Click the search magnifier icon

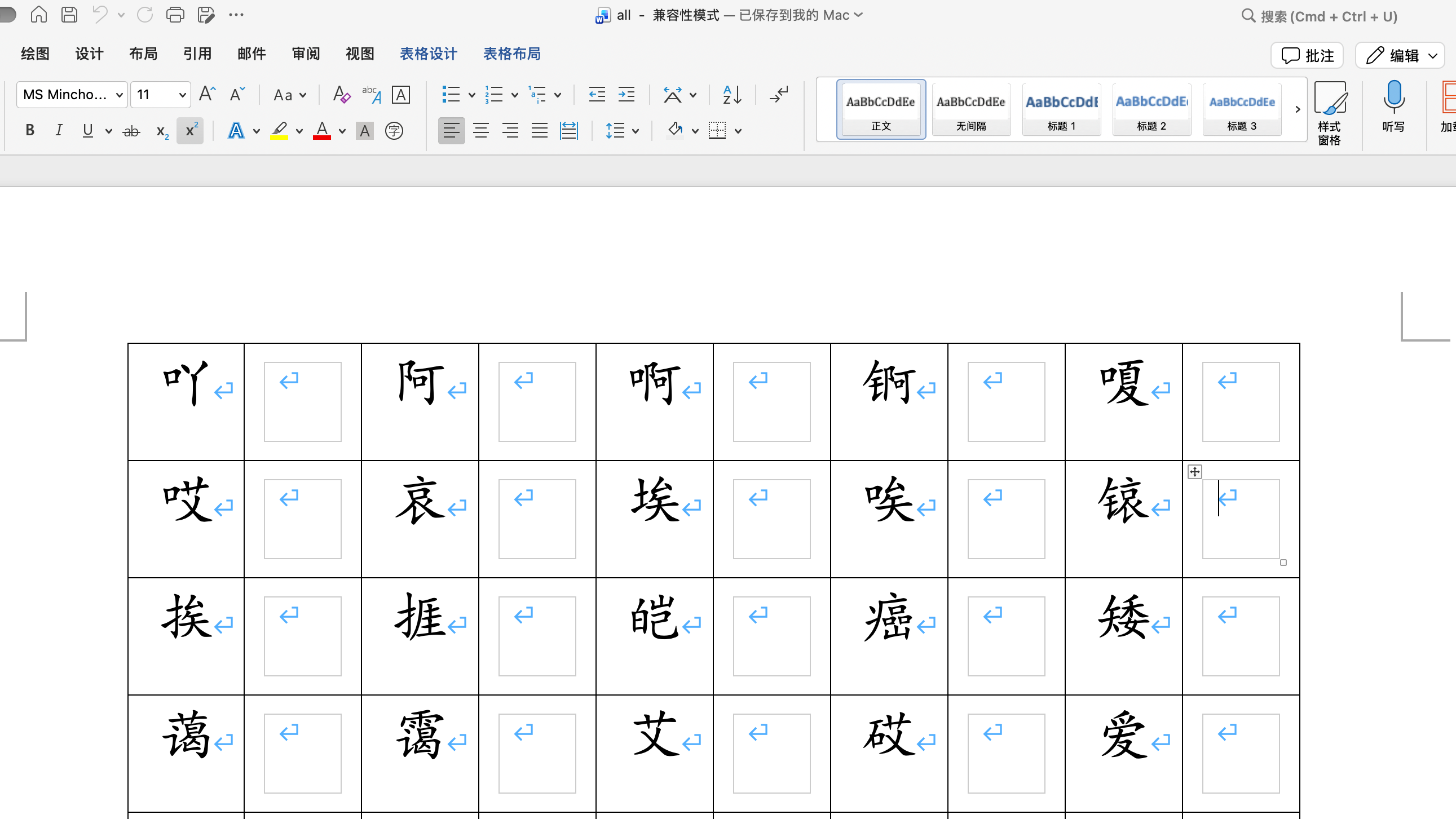click(1248, 15)
